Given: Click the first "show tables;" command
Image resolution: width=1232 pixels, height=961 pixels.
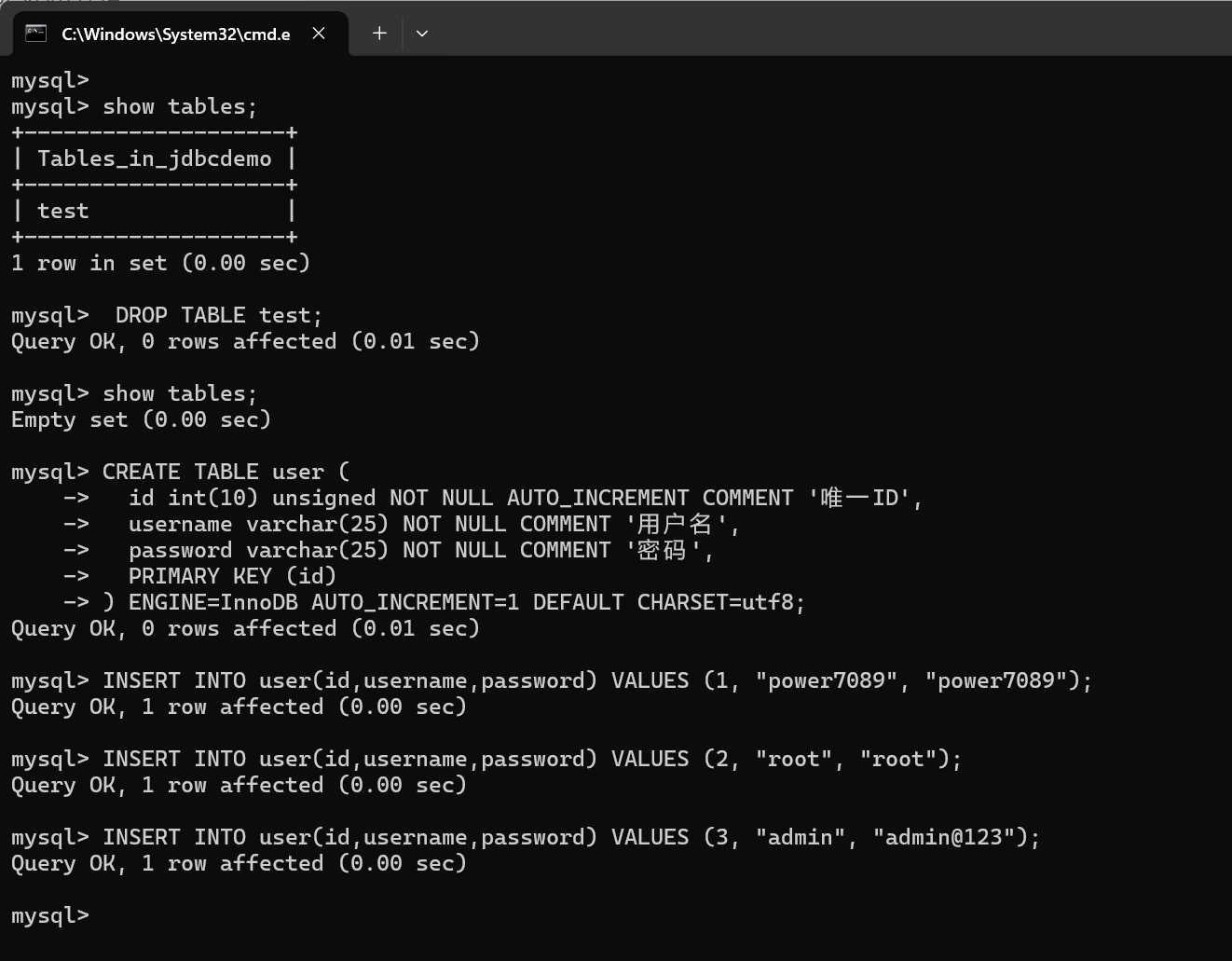Looking at the screenshot, I should pyautogui.click(x=179, y=106).
